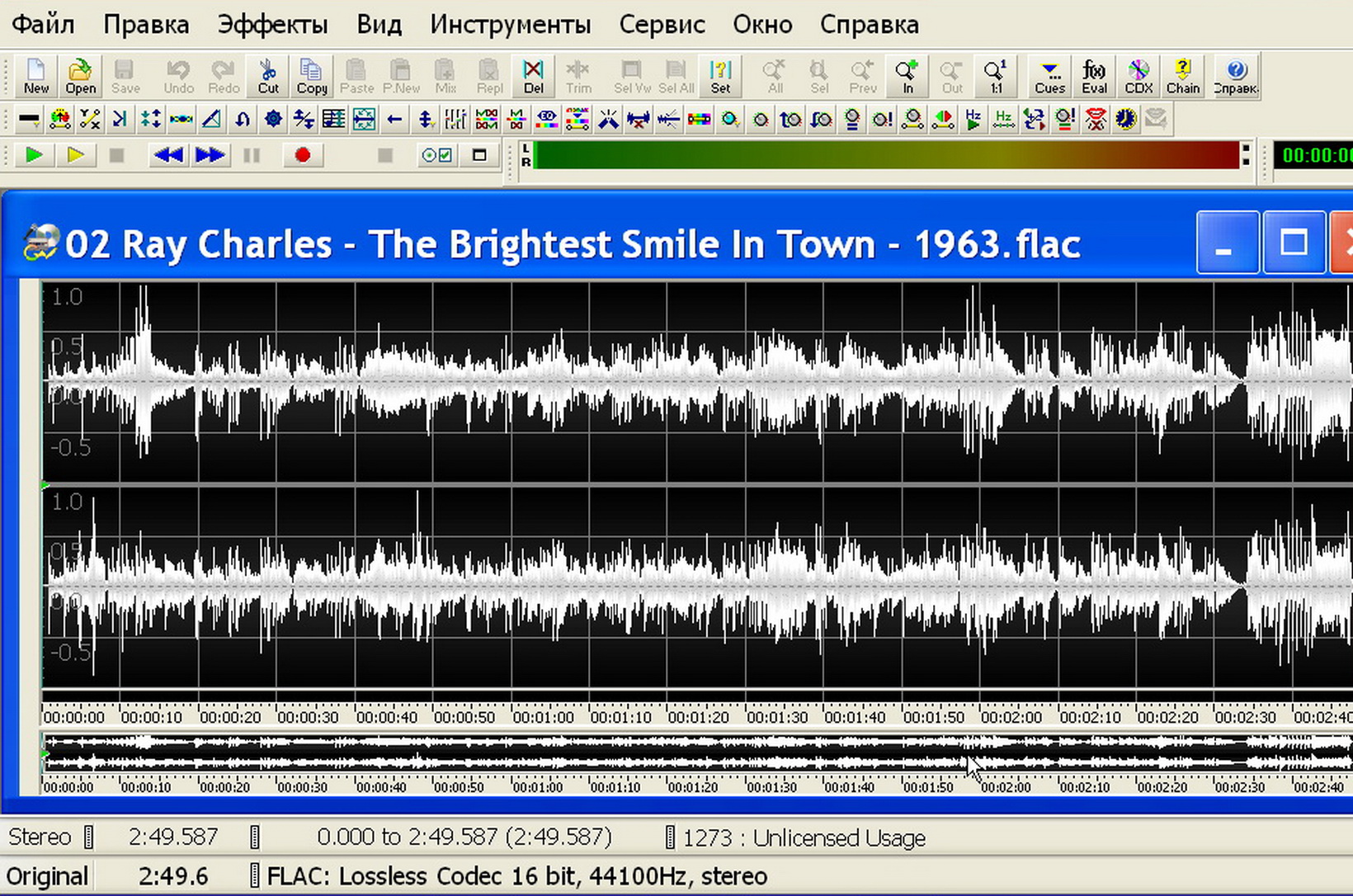
Task: Zoom in with the In magnifier button
Action: [907, 77]
